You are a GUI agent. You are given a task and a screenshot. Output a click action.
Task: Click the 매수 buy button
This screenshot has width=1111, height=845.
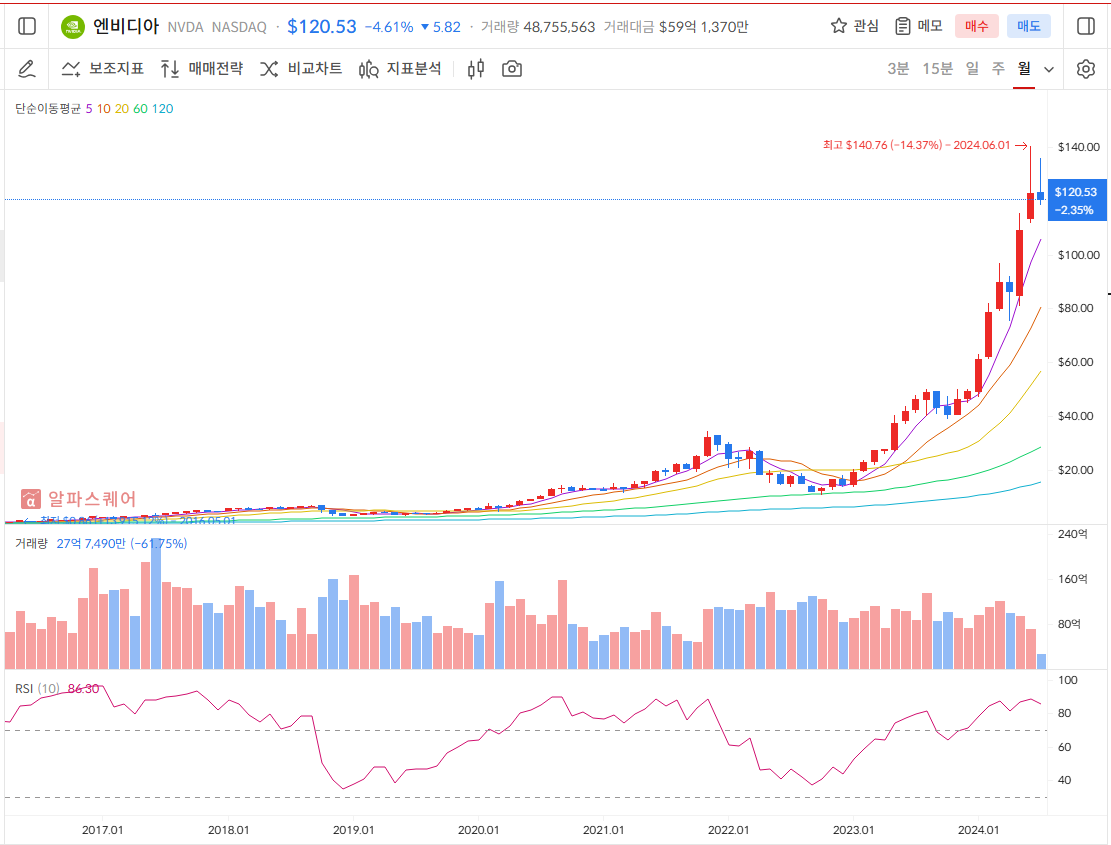[x=976, y=26]
